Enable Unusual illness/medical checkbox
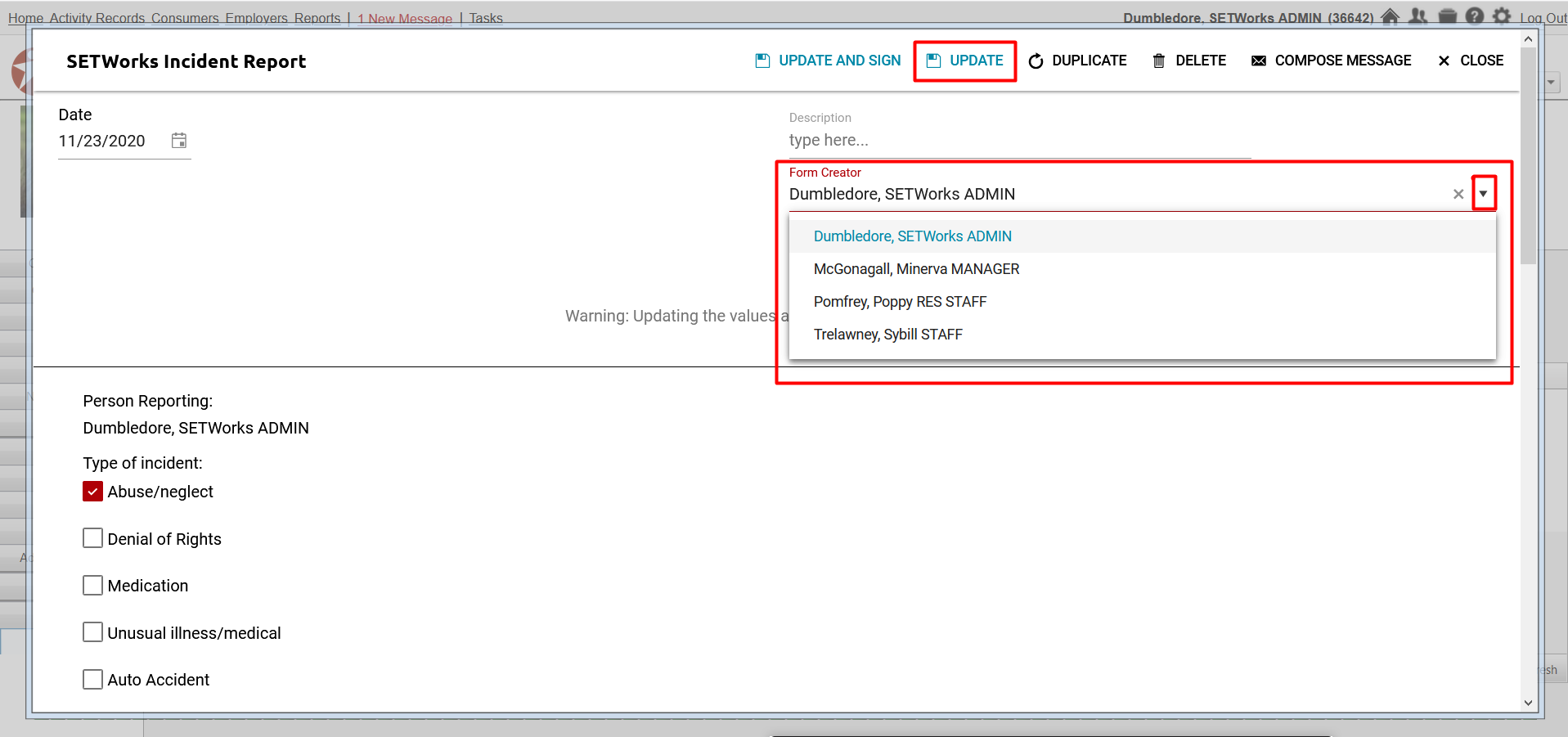Viewport: 1568px width, 737px height. (x=93, y=632)
